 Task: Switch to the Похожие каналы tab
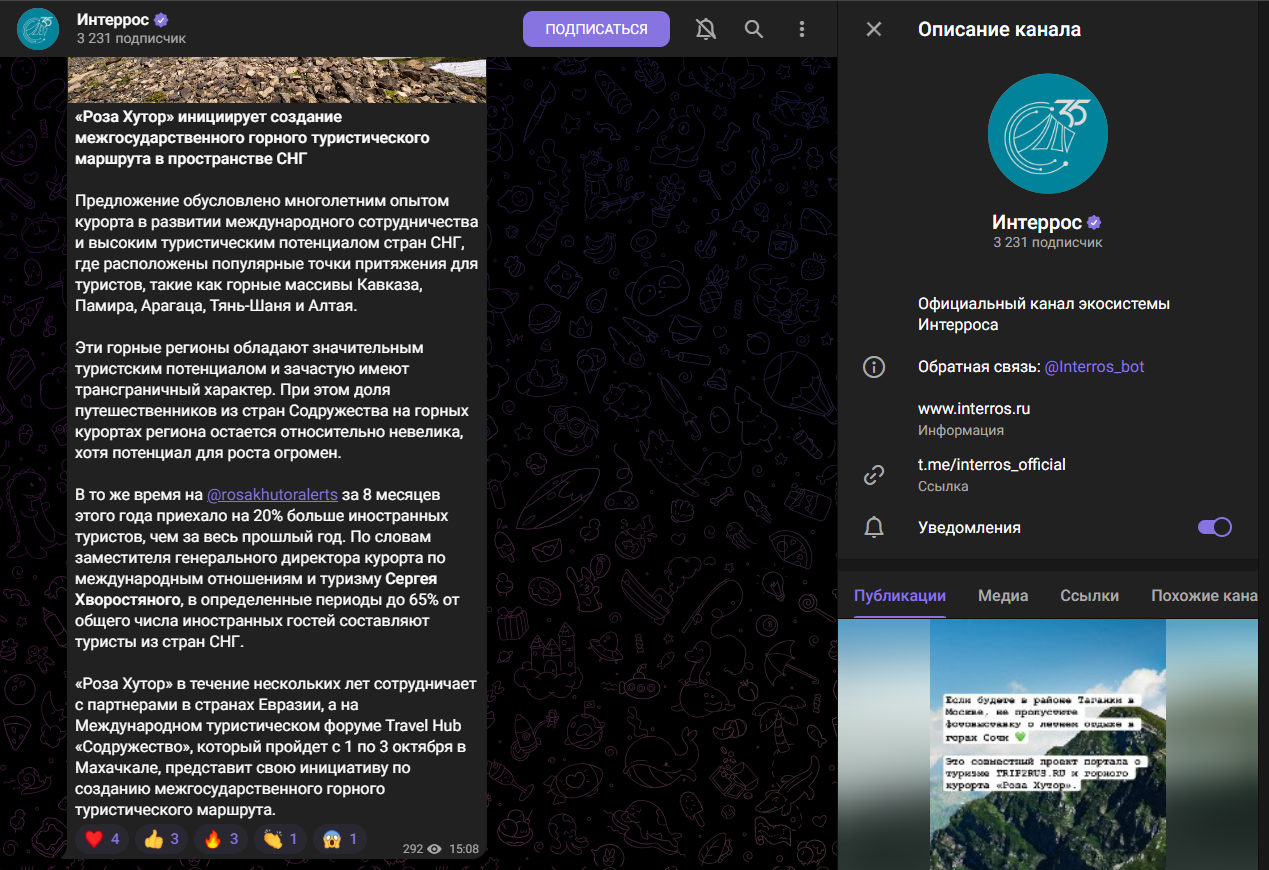(x=1205, y=595)
